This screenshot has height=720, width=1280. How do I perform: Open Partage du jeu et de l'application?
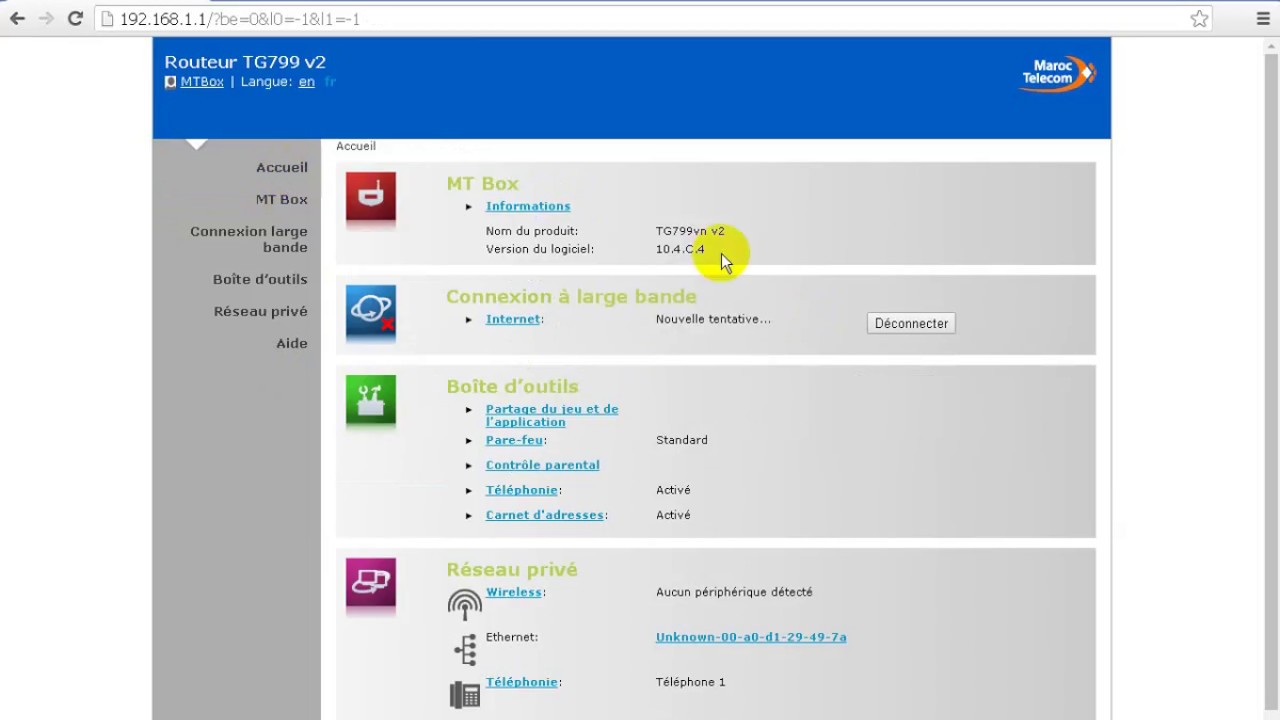pos(552,415)
